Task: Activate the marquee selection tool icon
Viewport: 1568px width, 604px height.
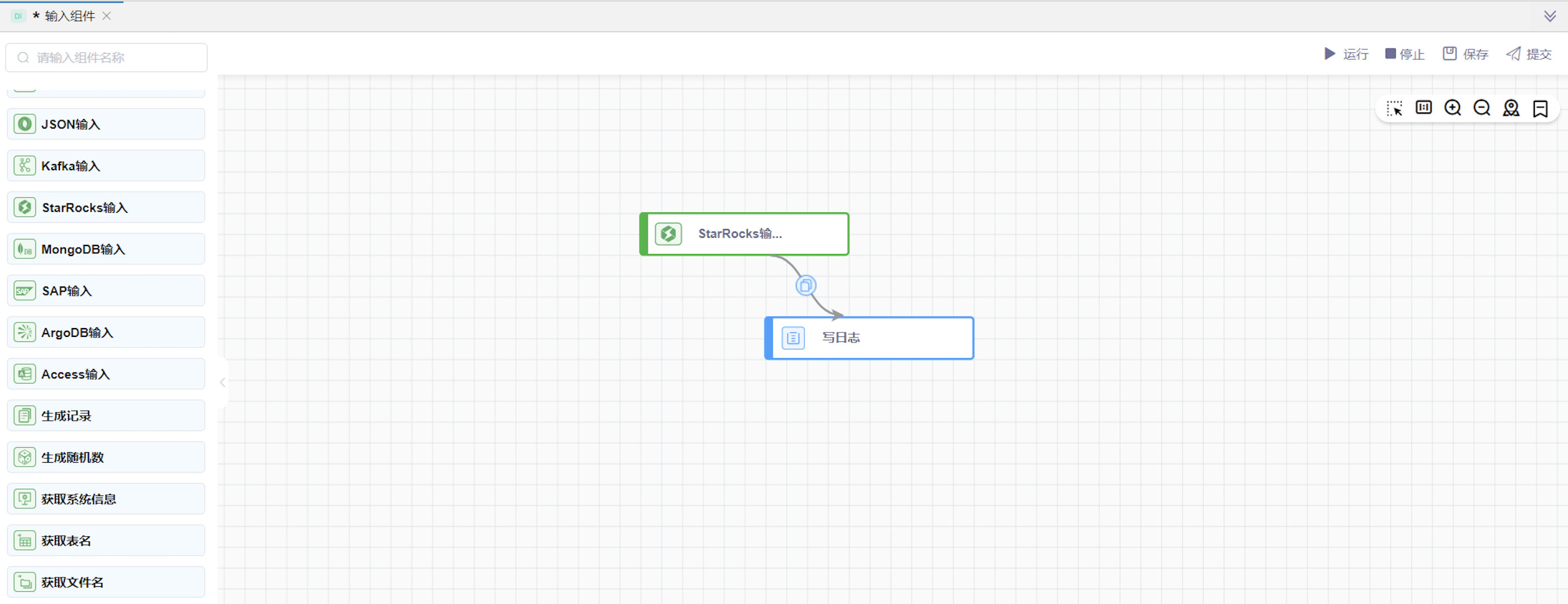Action: (1394, 109)
